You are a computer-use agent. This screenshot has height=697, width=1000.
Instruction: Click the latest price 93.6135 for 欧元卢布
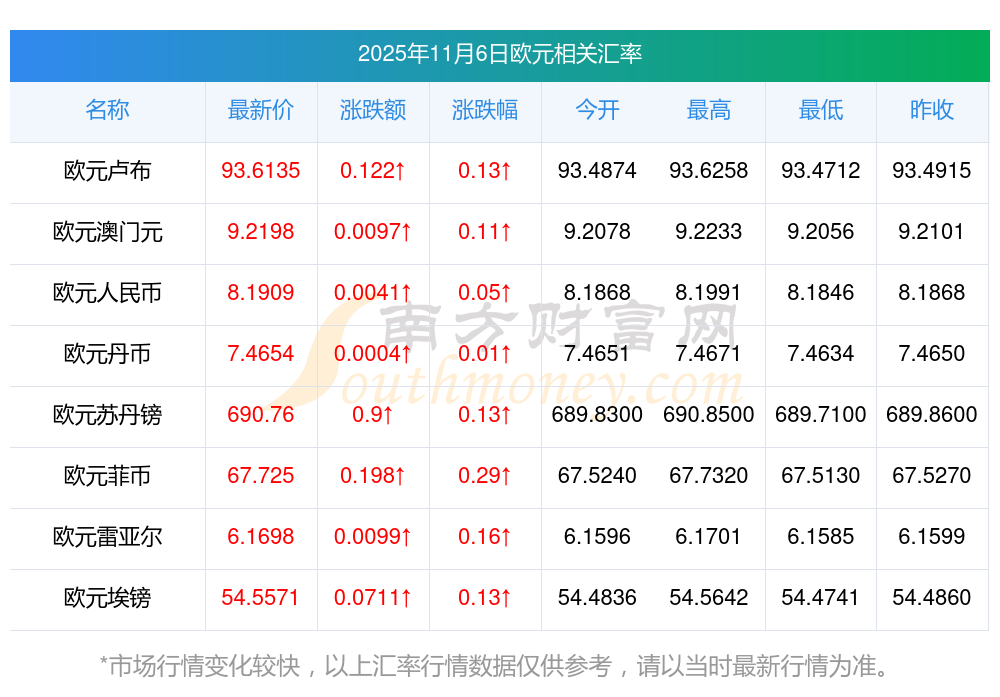coord(260,171)
